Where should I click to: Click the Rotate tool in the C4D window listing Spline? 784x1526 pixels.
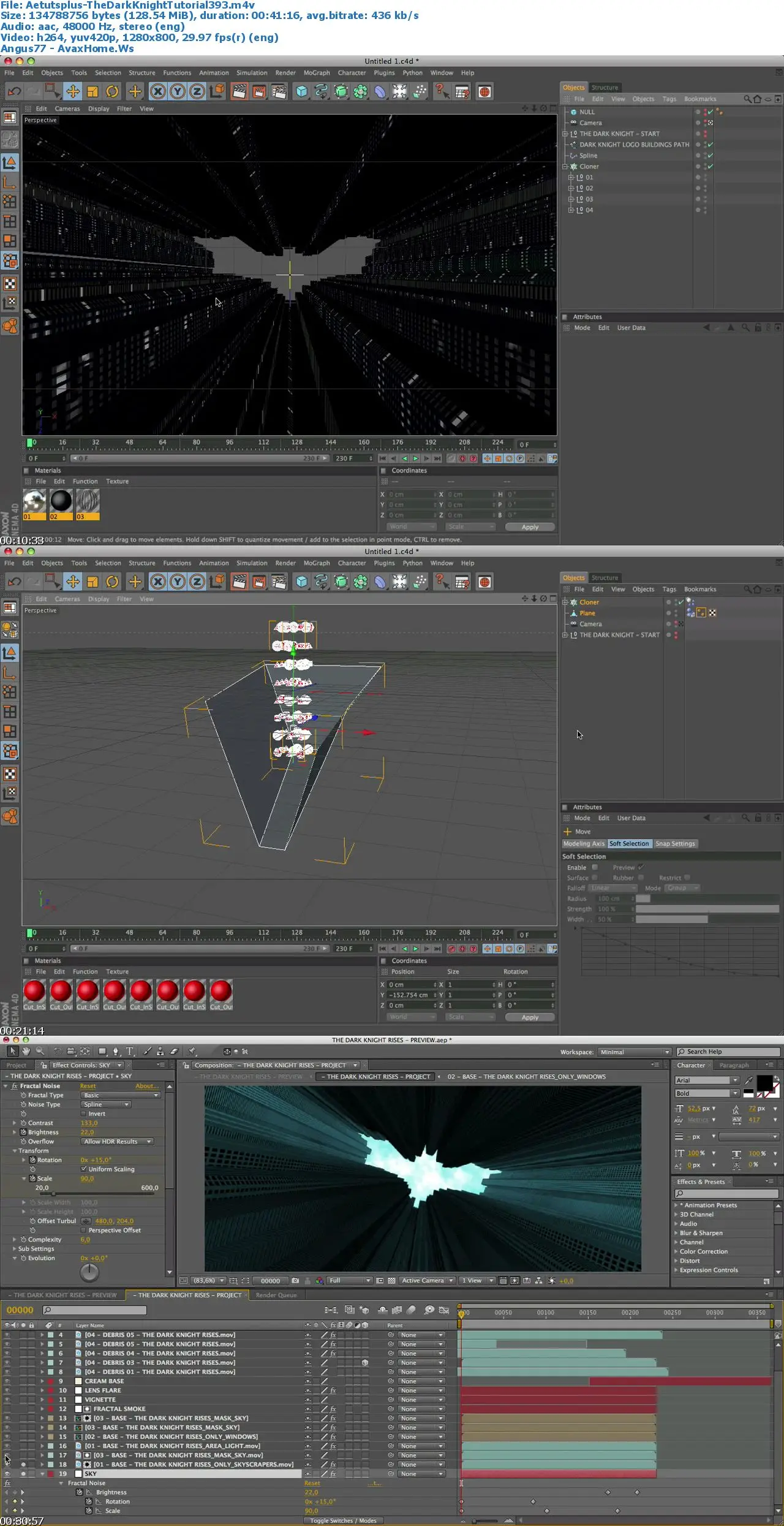[x=112, y=91]
